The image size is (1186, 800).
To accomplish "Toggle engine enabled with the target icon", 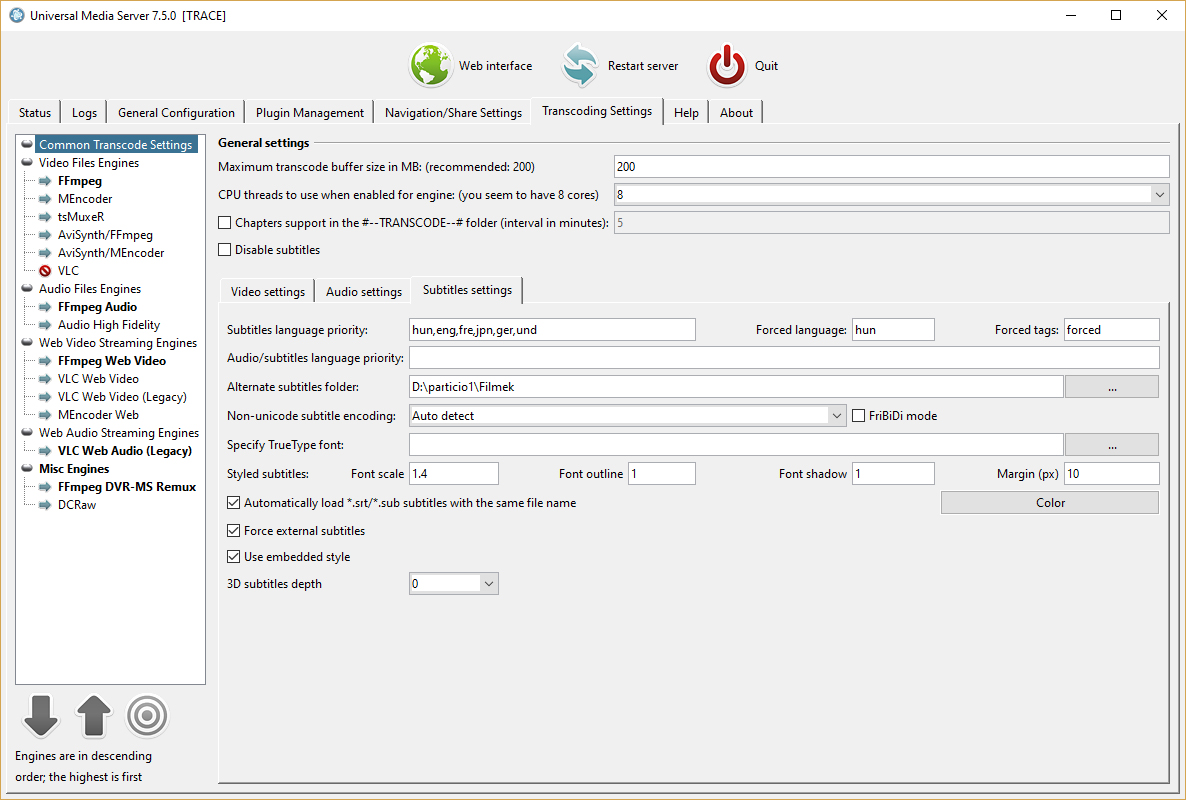I will click(147, 716).
